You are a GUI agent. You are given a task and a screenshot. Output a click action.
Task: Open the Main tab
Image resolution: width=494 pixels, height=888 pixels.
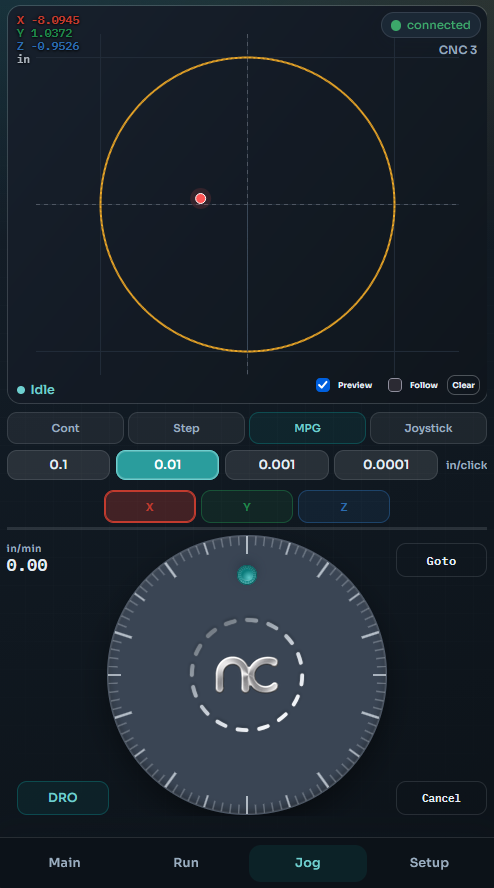[x=65, y=863]
